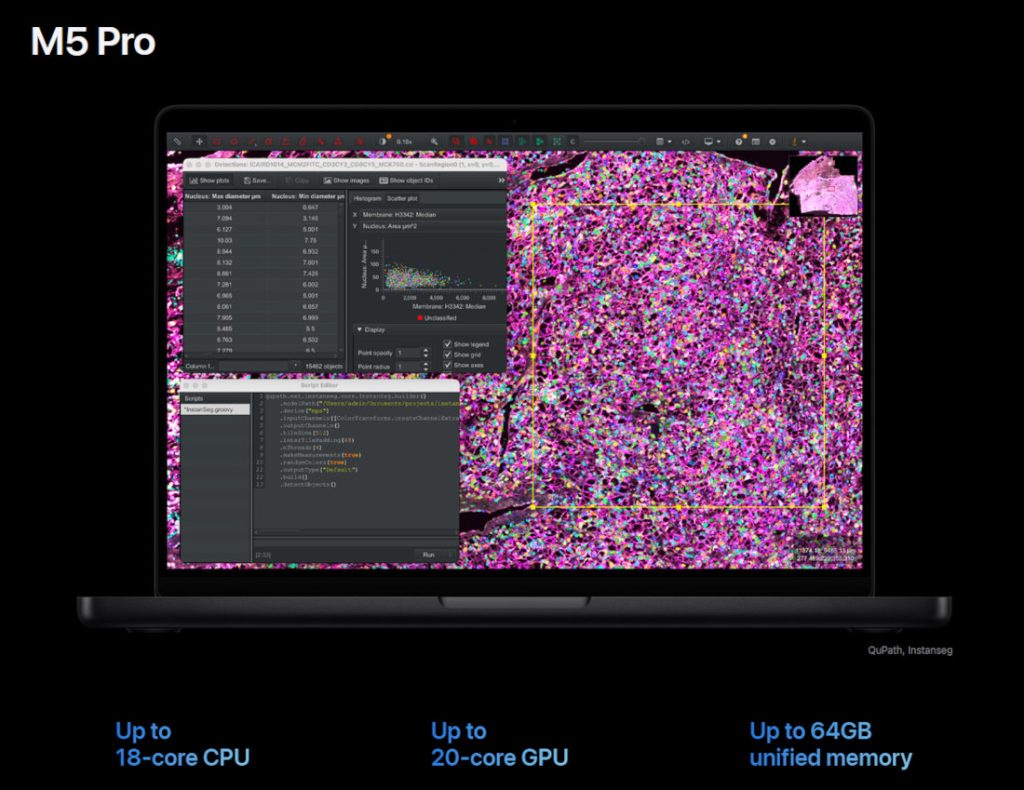This screenshot has height=790, width=1024.
Task: Open the script editor code icon
Action: 685,142
